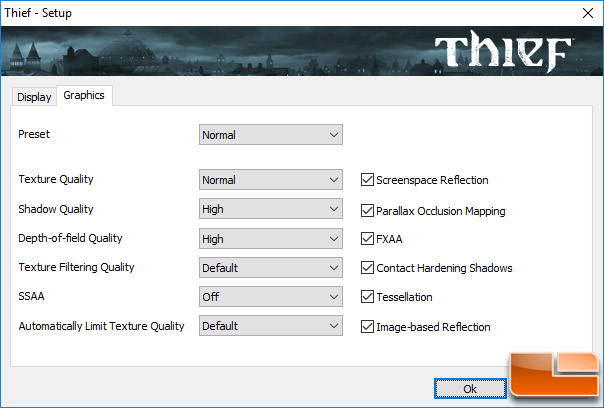The height and width of the screenshot is (408, 604).
Task: Switch to the Display tab
Action: [34, 97]
